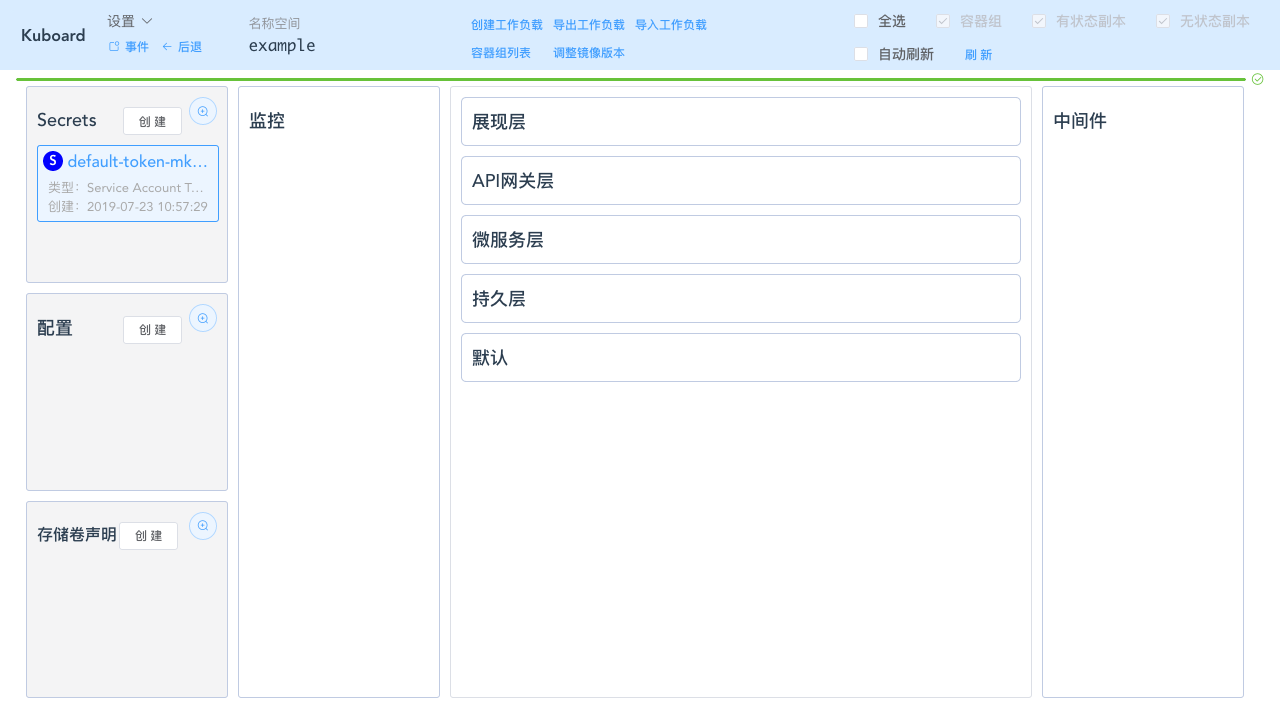1280x720 pixels.
Task: Click the green success check icon
Action: (1258, 79)
